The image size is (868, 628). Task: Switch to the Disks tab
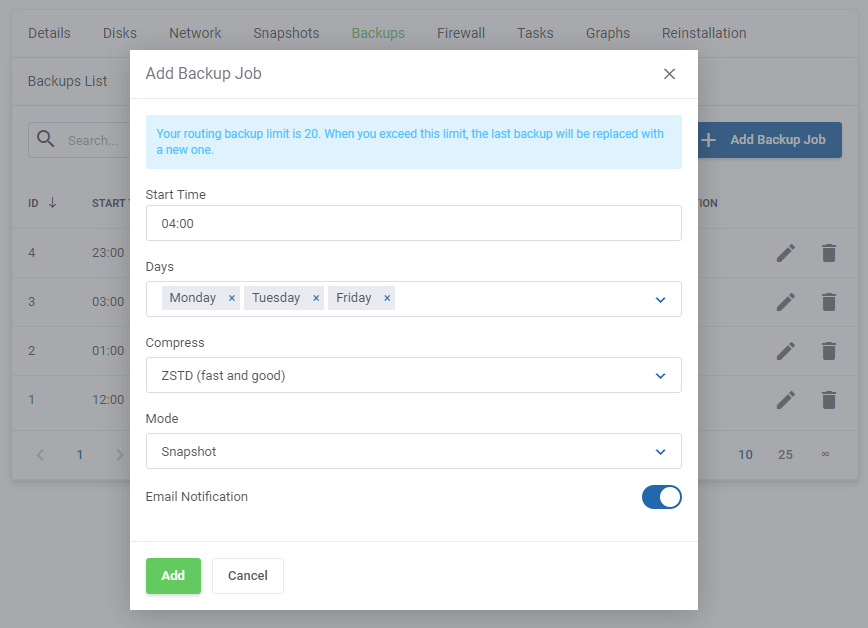120,33
